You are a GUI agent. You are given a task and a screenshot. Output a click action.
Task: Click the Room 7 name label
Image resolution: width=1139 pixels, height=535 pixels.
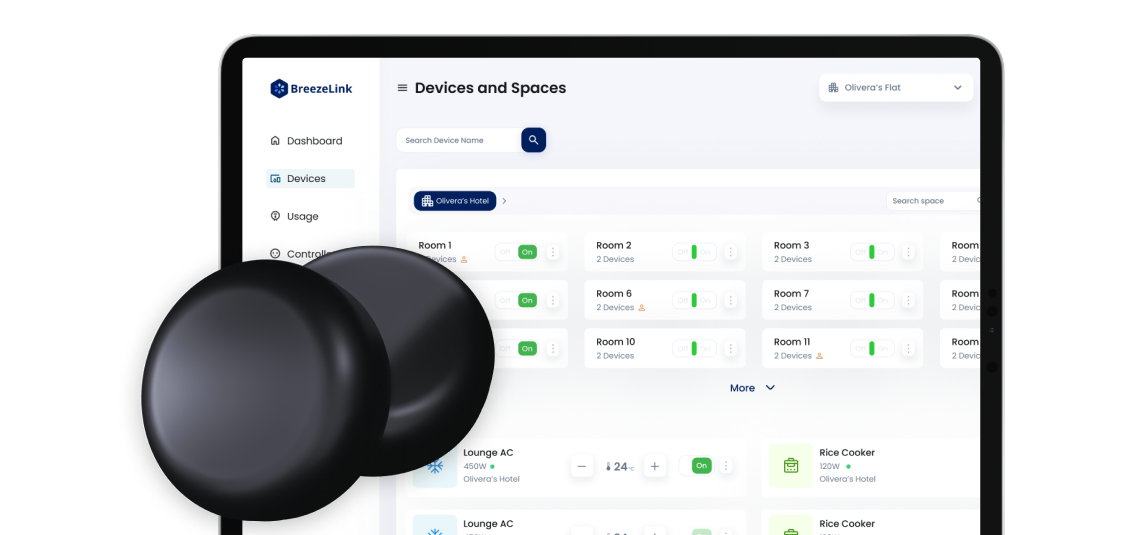coord(791,294)
